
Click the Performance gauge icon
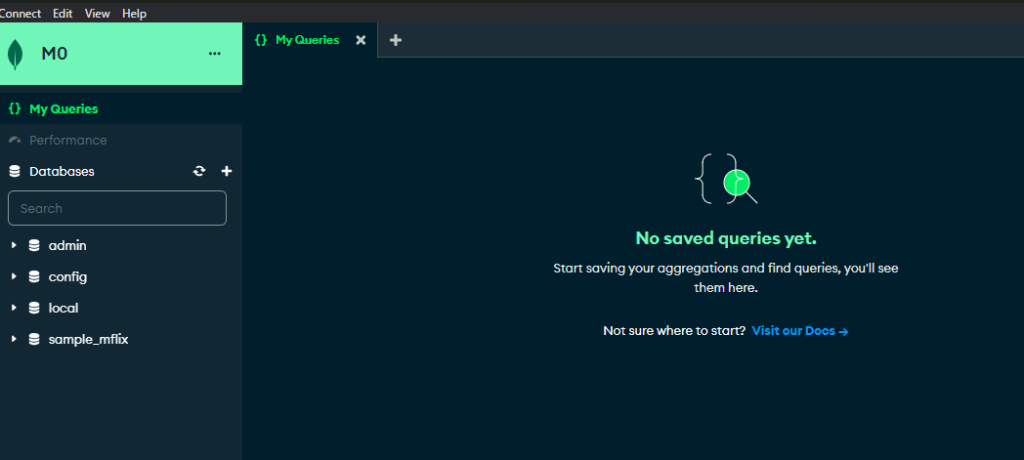coord(14,140)
